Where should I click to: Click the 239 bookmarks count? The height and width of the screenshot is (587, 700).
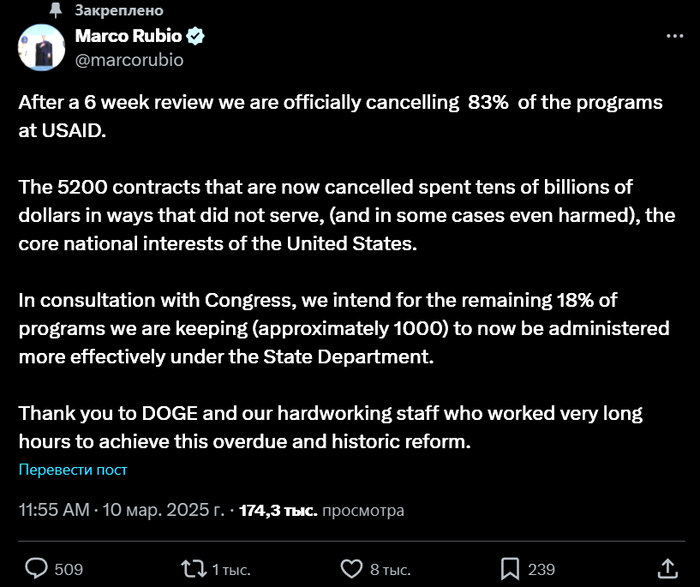click(541, 569)
